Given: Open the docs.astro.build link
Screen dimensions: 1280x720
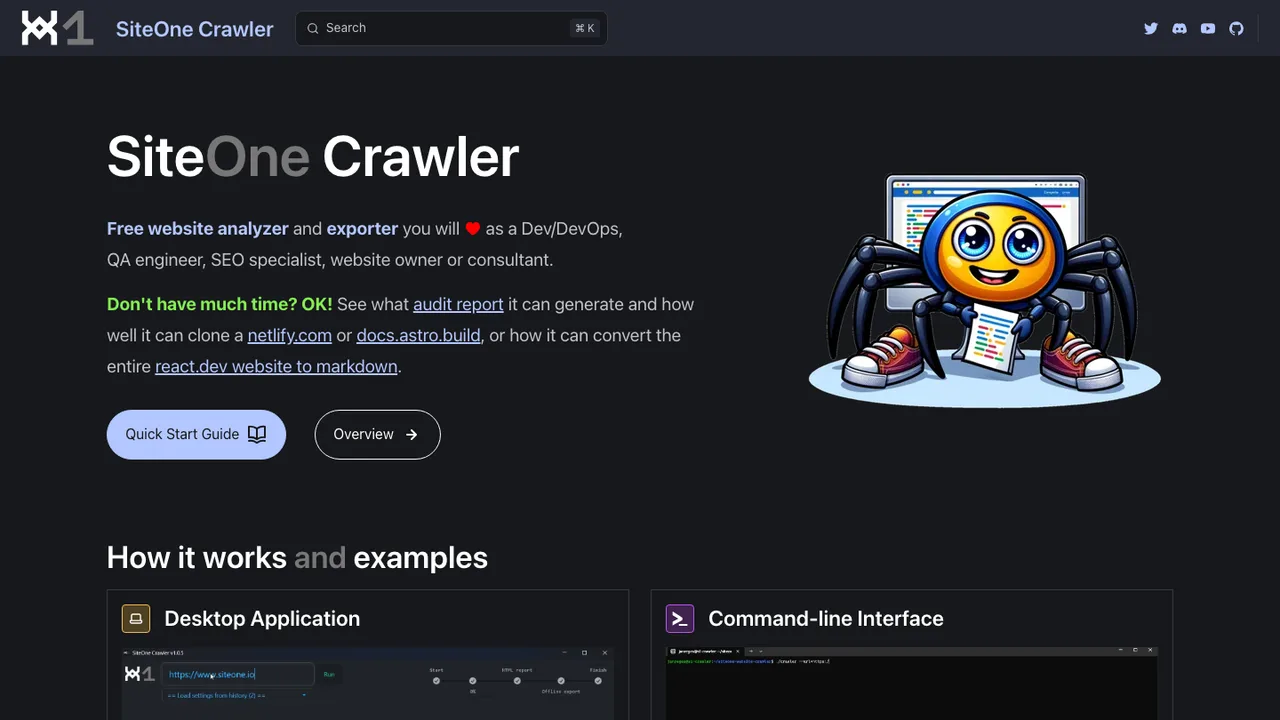Looking at the screenshot, I should click(x=418, y=335).
